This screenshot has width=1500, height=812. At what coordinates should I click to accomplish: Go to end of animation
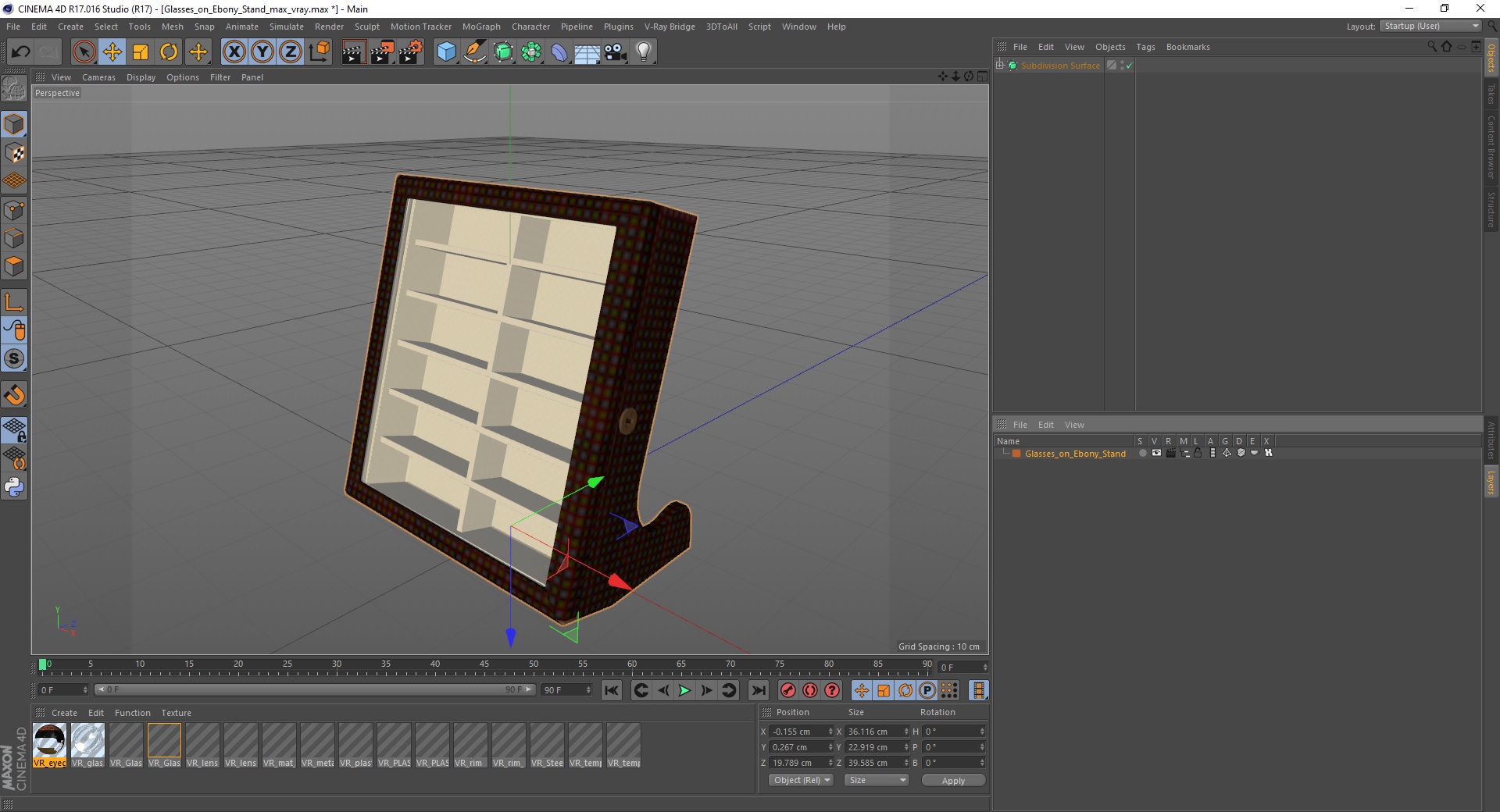758,690
